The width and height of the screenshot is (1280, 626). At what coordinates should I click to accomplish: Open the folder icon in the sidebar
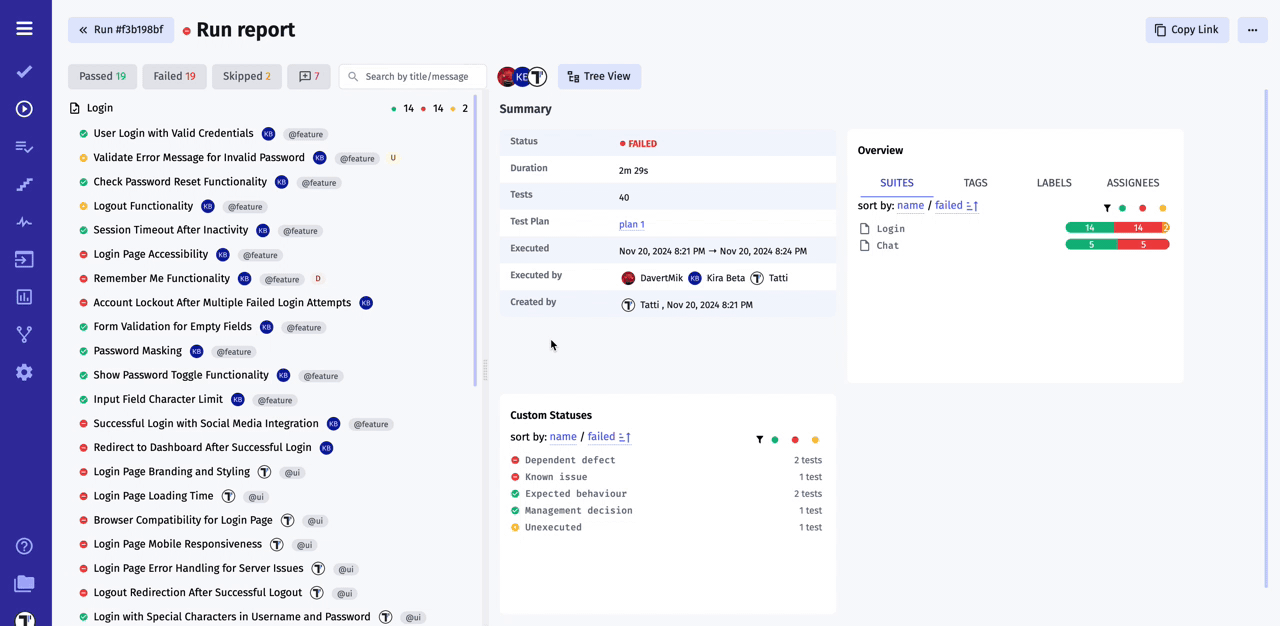click(24, 584)
